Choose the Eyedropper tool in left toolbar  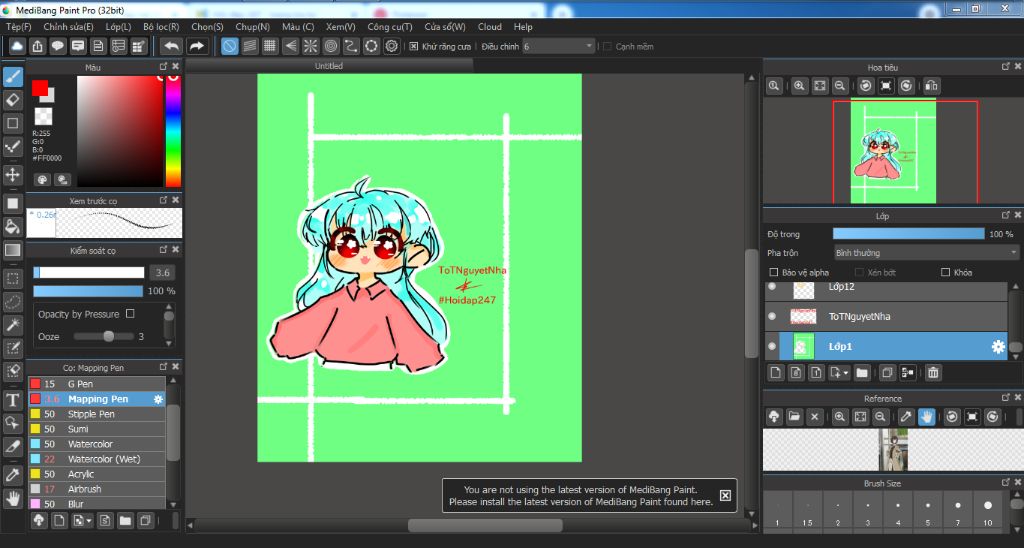(12, 475)
